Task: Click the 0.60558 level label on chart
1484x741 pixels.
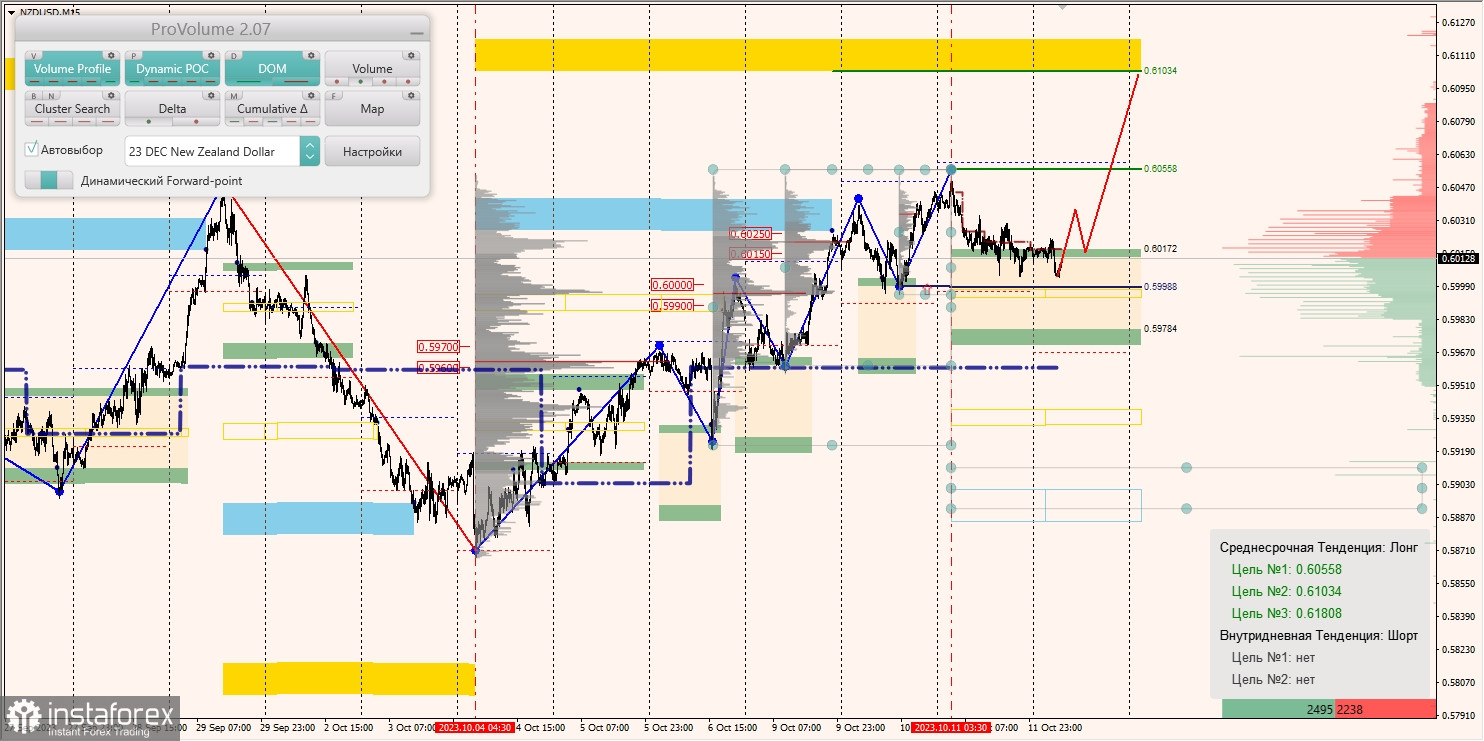Action: (x=1162, y=169)
